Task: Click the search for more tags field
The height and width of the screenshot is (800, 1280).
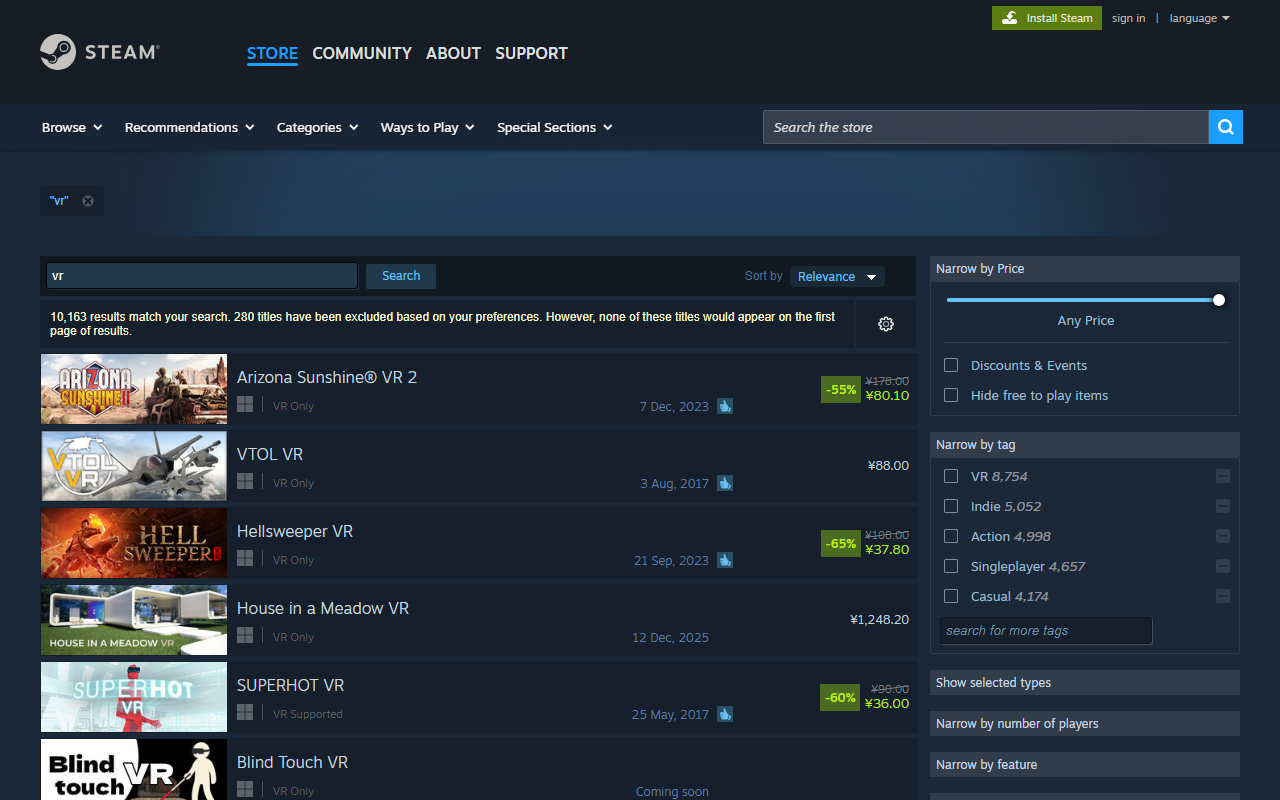Action: (x=1046, y=630)
